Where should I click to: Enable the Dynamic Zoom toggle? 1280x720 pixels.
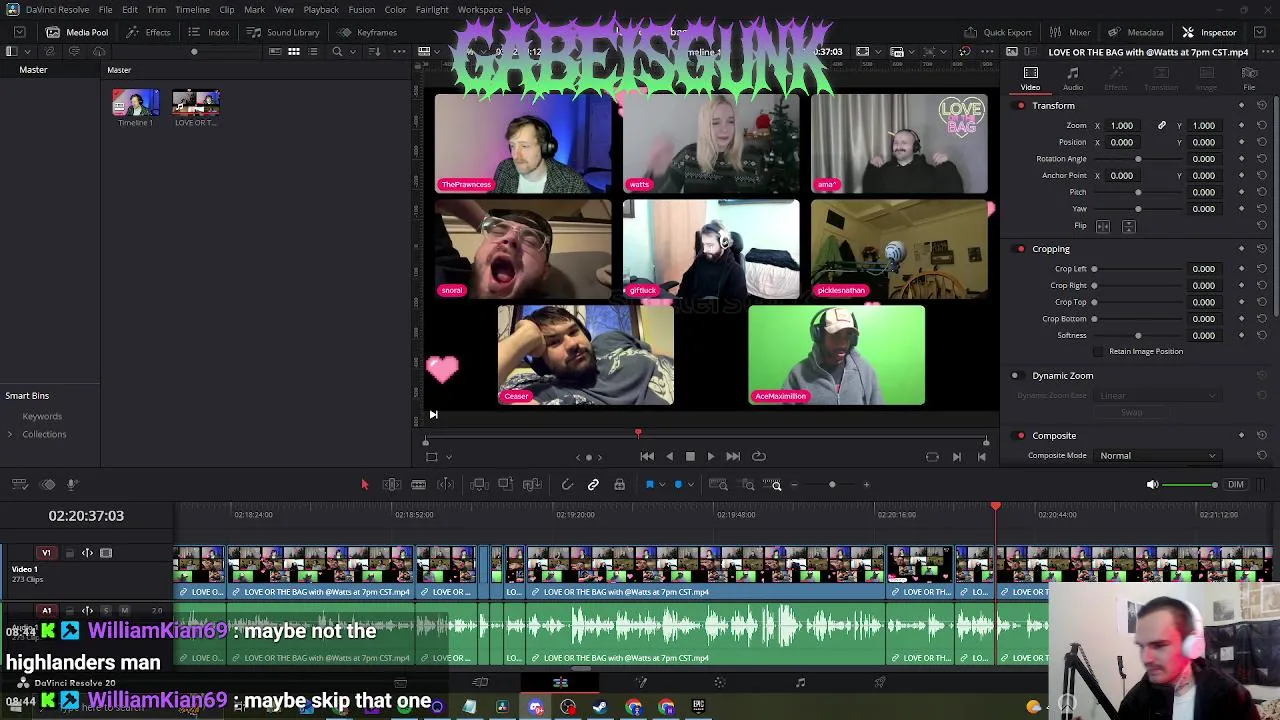(x=1015, y=376)
